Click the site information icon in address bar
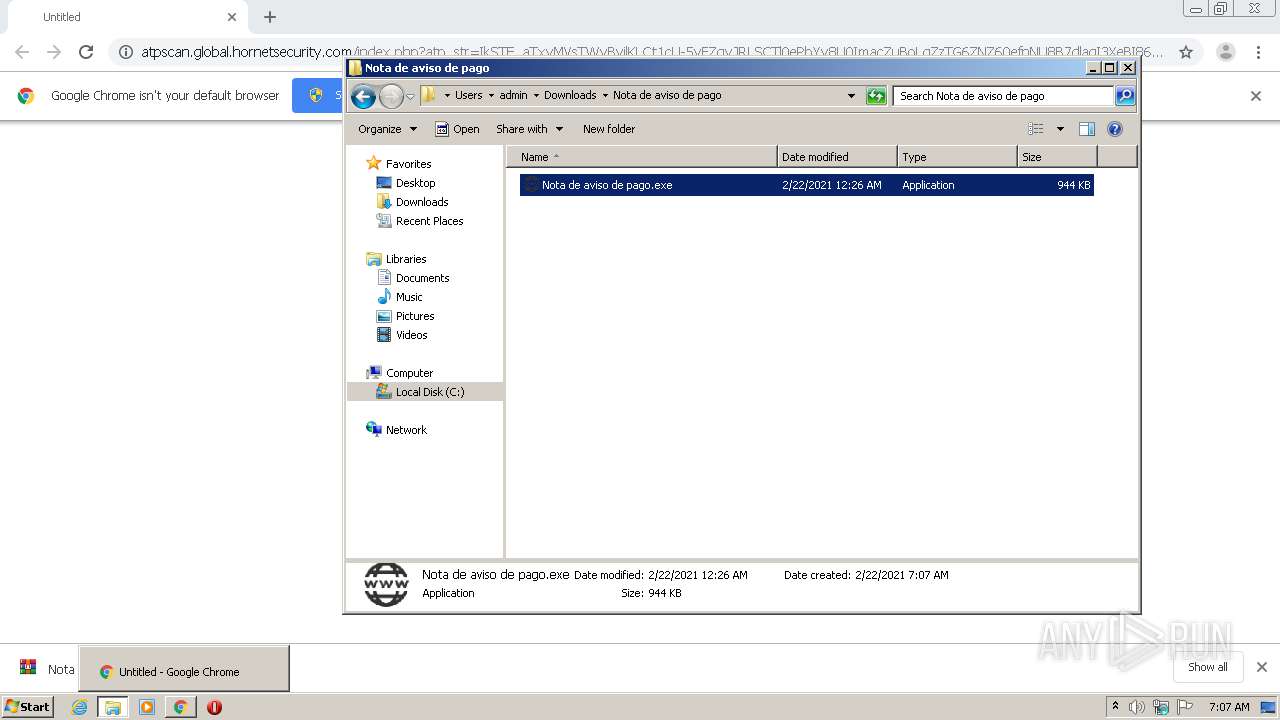The width and height of the screenshot is (1280, 720). 125,52
